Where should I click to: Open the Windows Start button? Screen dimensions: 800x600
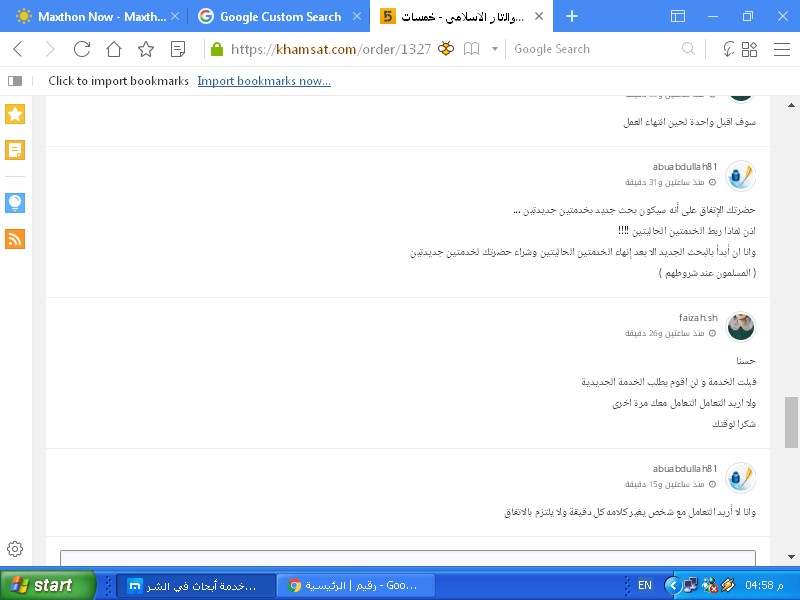point(48,585)
